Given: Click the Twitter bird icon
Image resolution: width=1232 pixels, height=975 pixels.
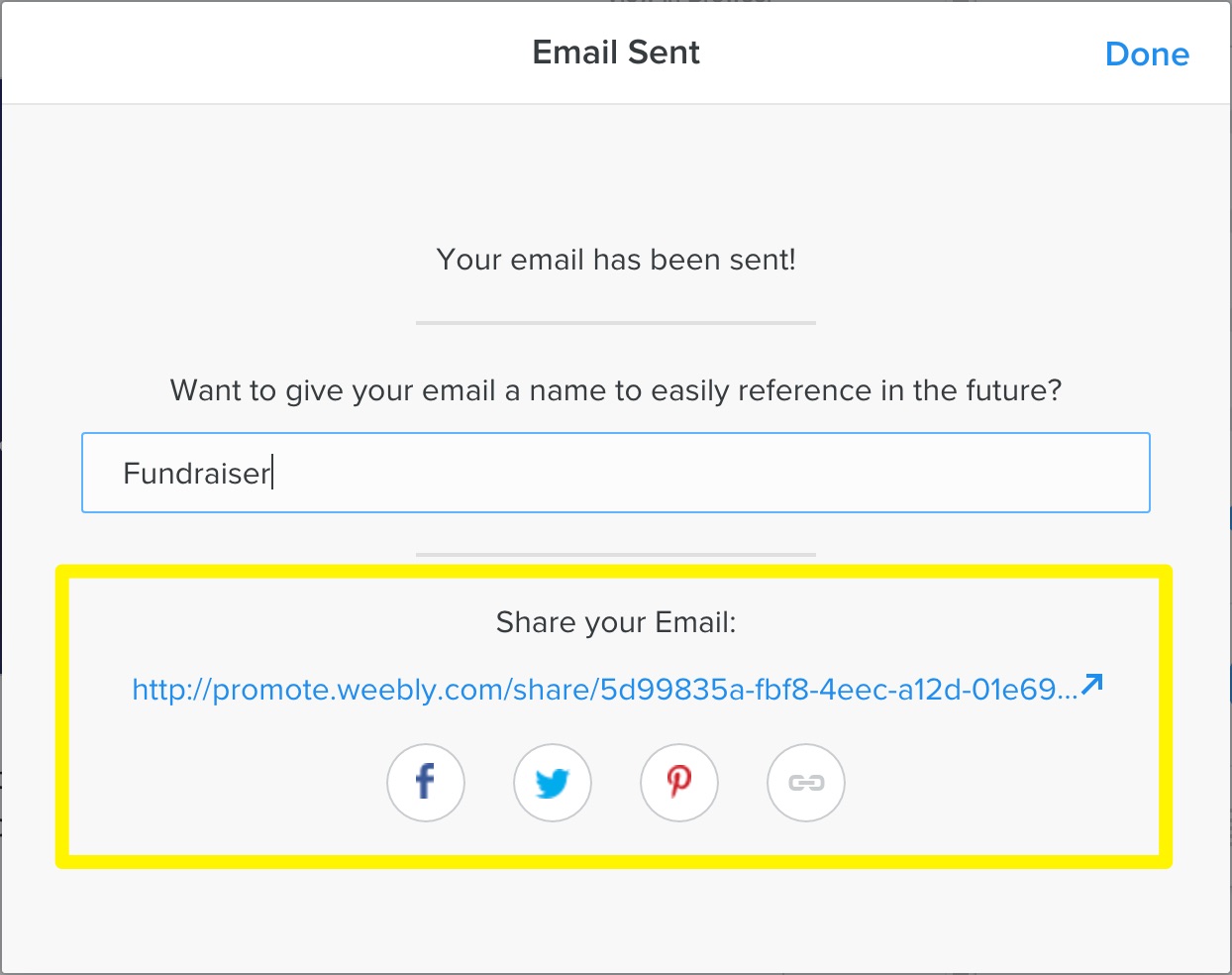Looking at the screenshot, I should pyautogui.click(x=552, y=782).
